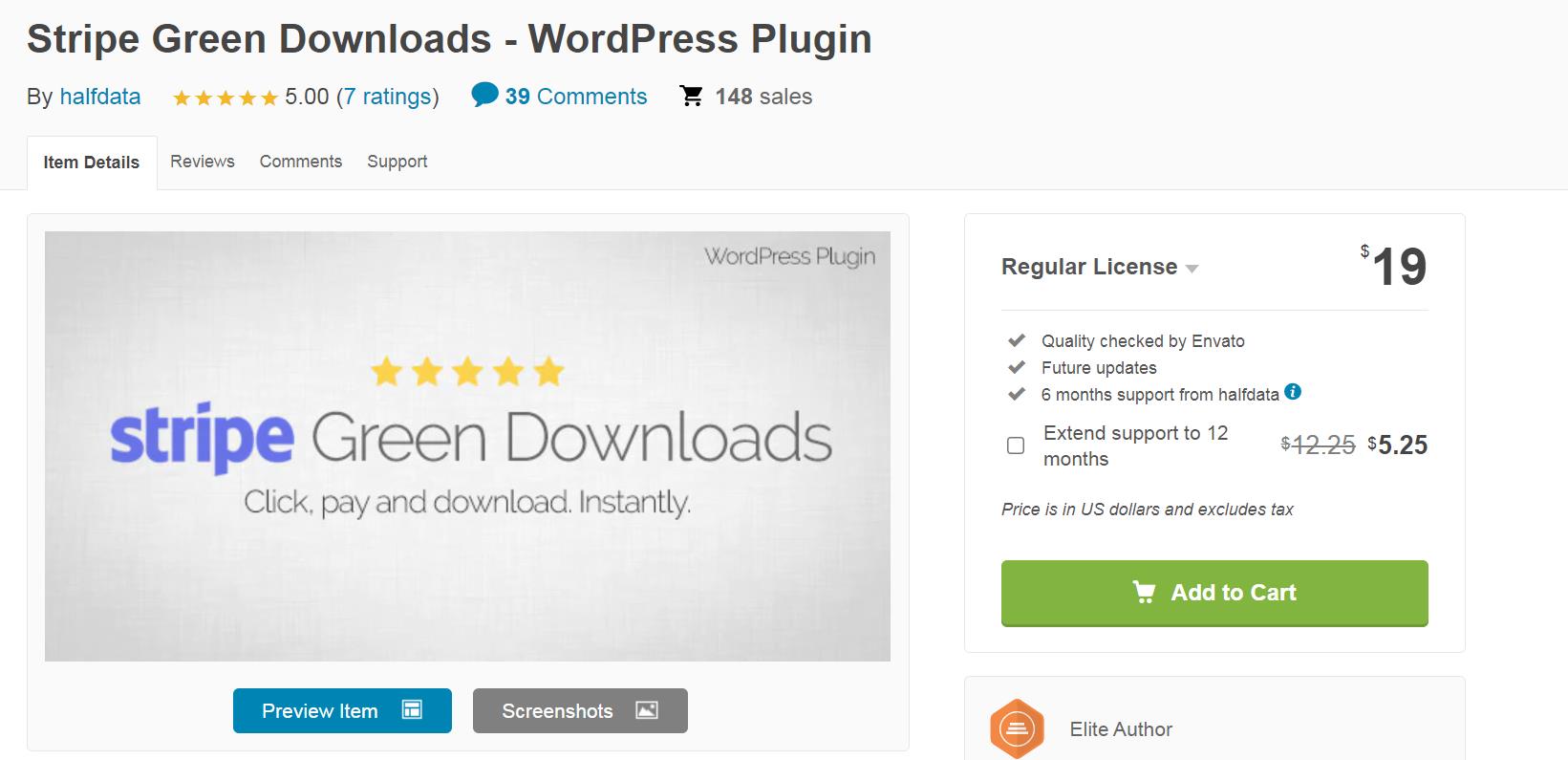
Task: Select the Item Details tab
Action: [92, 163]
